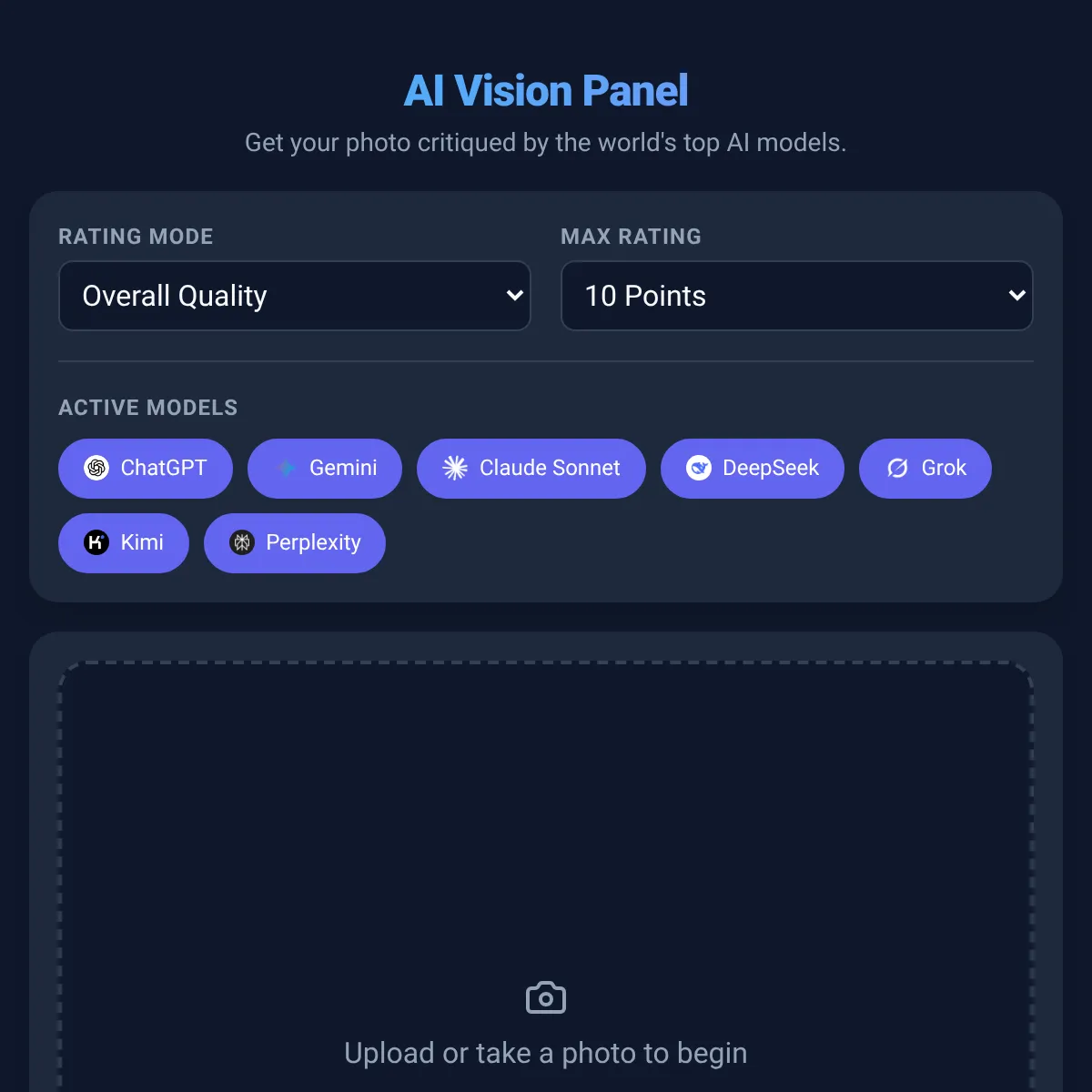Toggle the ChatGPT model chip

(x=146, y=468)
